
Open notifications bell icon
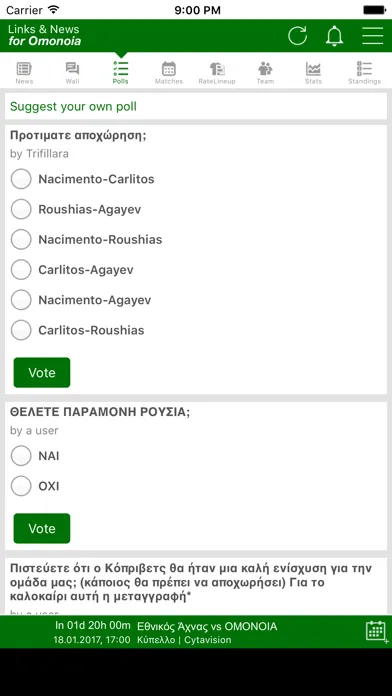[335, 36]
